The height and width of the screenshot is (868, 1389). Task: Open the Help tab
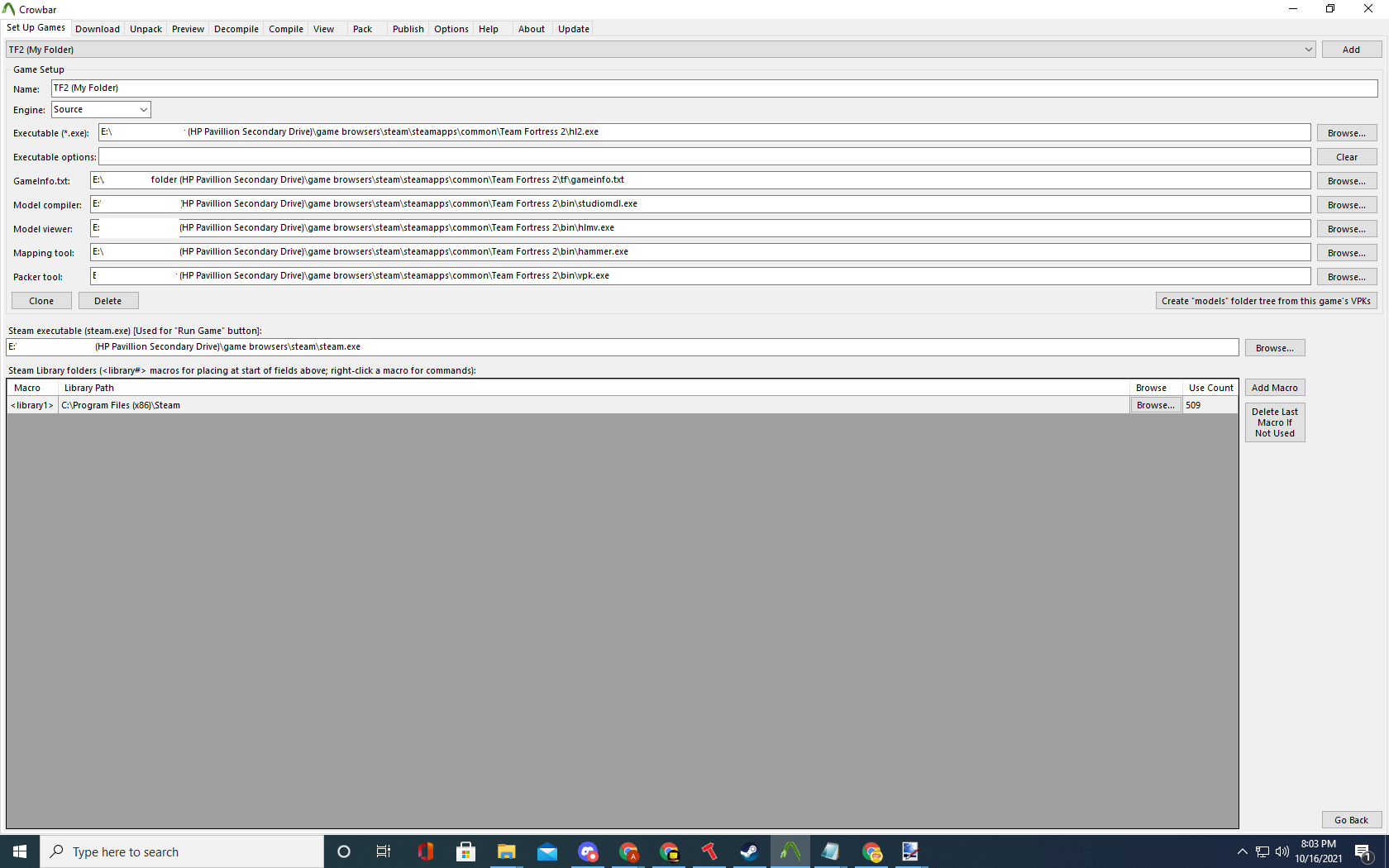pos(489,29)
